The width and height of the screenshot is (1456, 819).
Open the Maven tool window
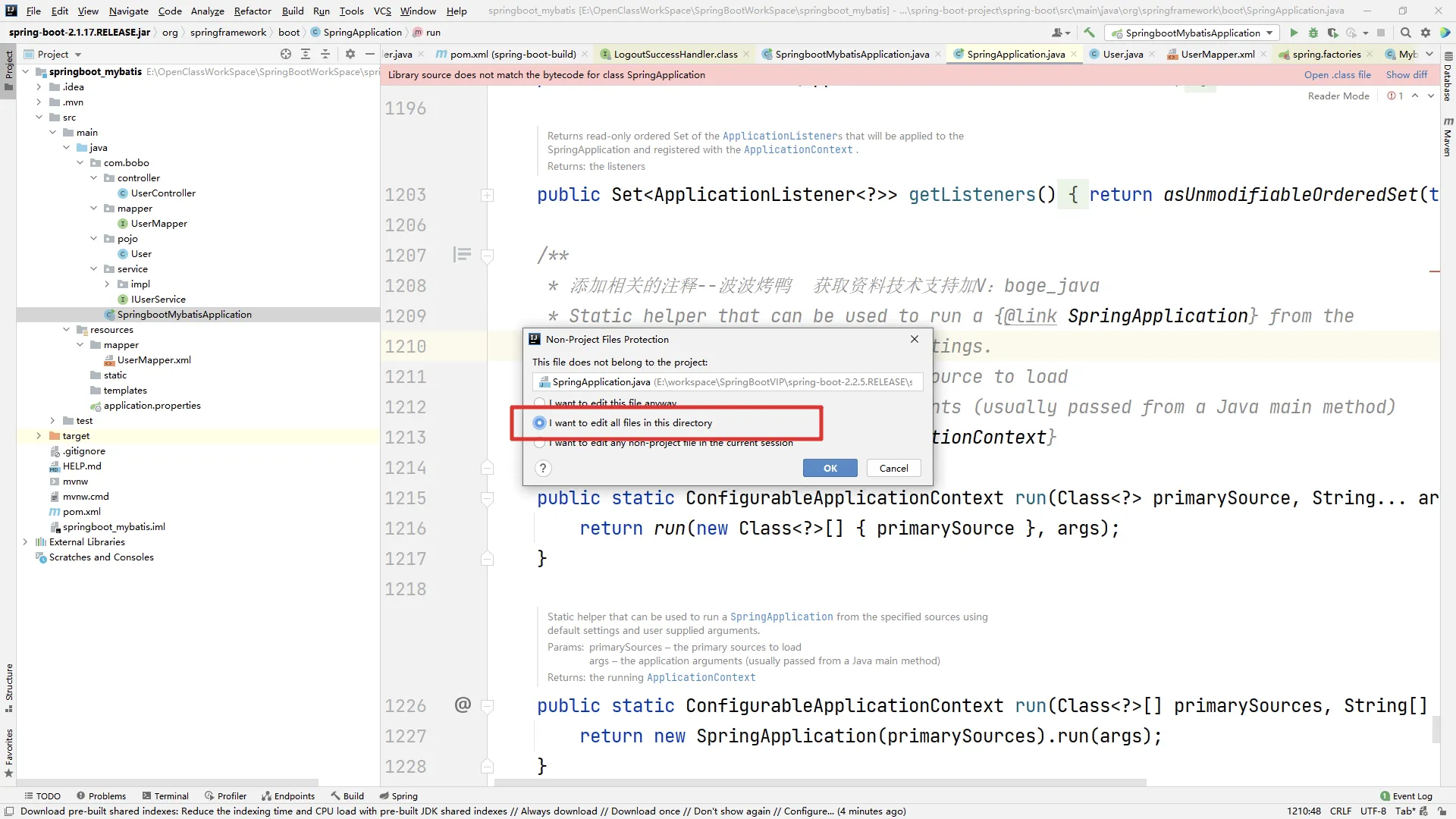pos(1448,136)
